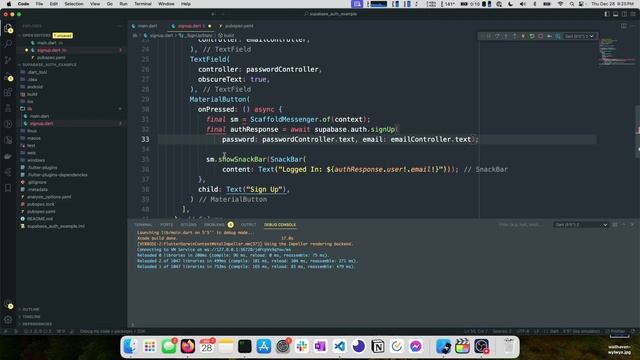Click the _SignUpState breadcrumb
Screen dimensions: 640x360
coord(198,36)
